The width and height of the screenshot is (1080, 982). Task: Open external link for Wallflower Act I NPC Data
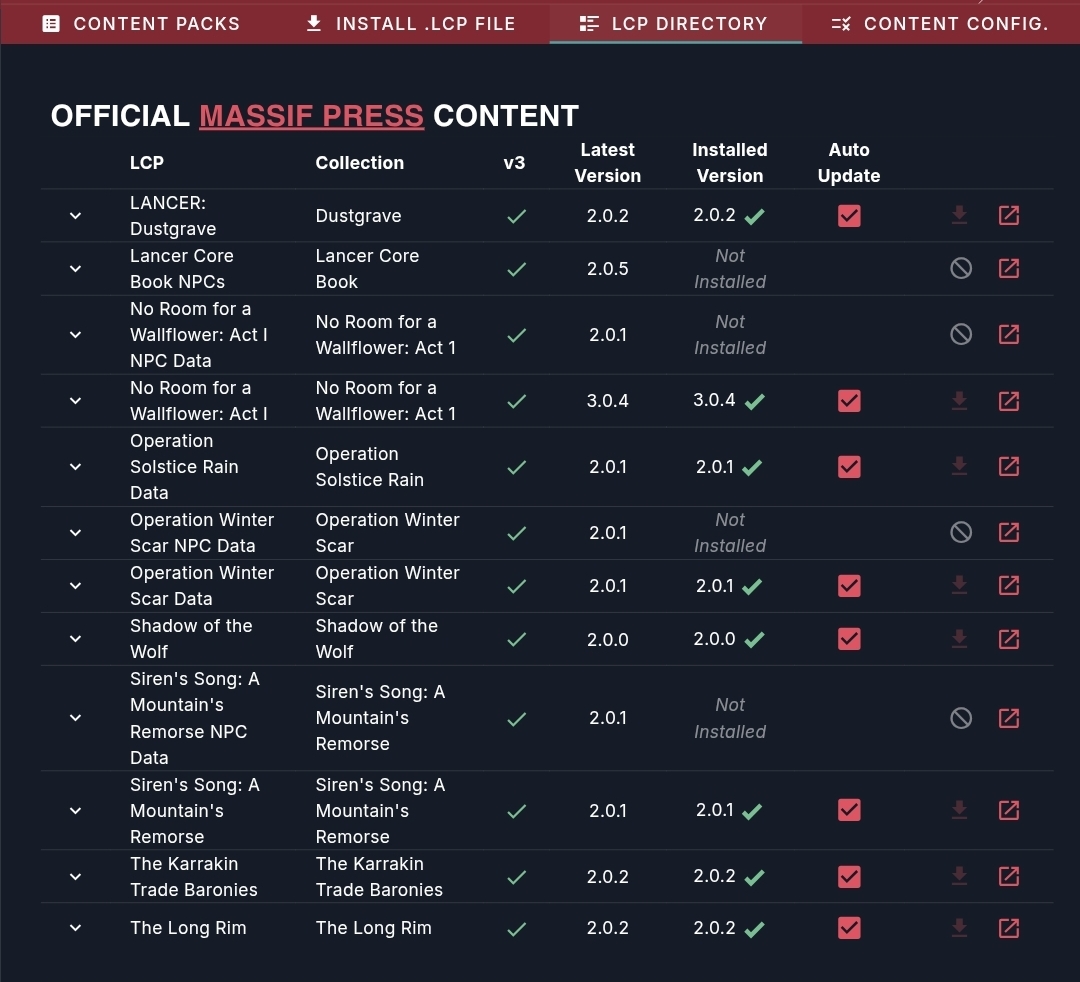point(1008,335)
